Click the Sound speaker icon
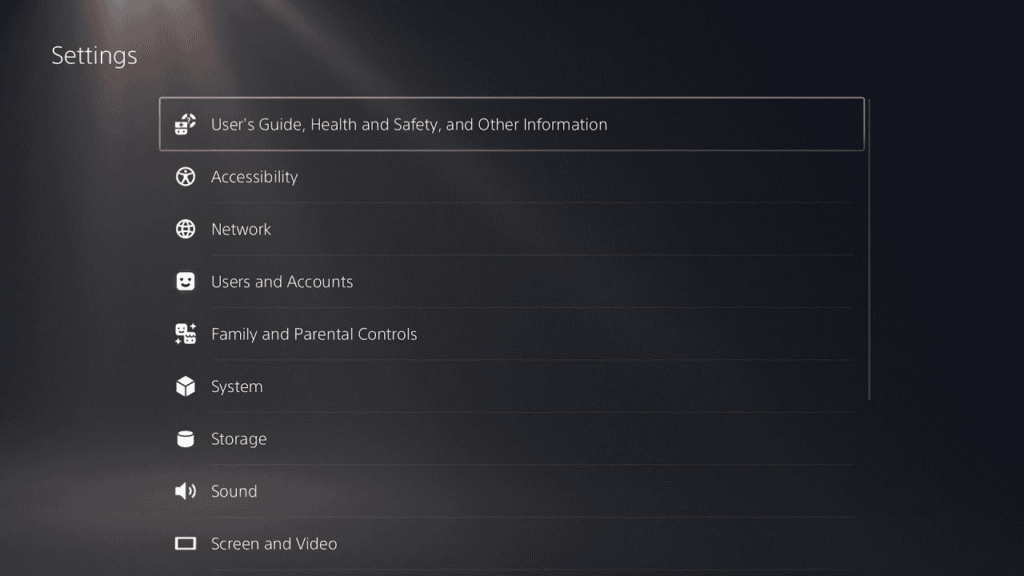Image resolution: width=1024 pixels, height=576 pixels. (186, 491)
